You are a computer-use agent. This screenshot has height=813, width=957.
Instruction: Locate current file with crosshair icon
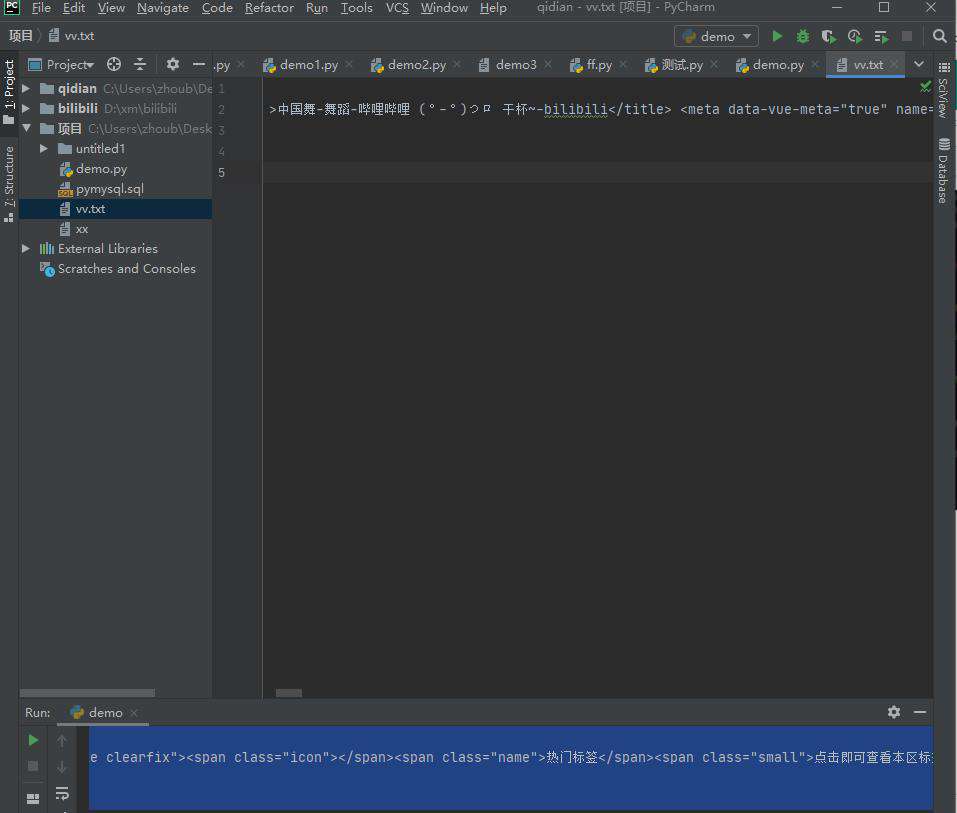pos(114,64)
